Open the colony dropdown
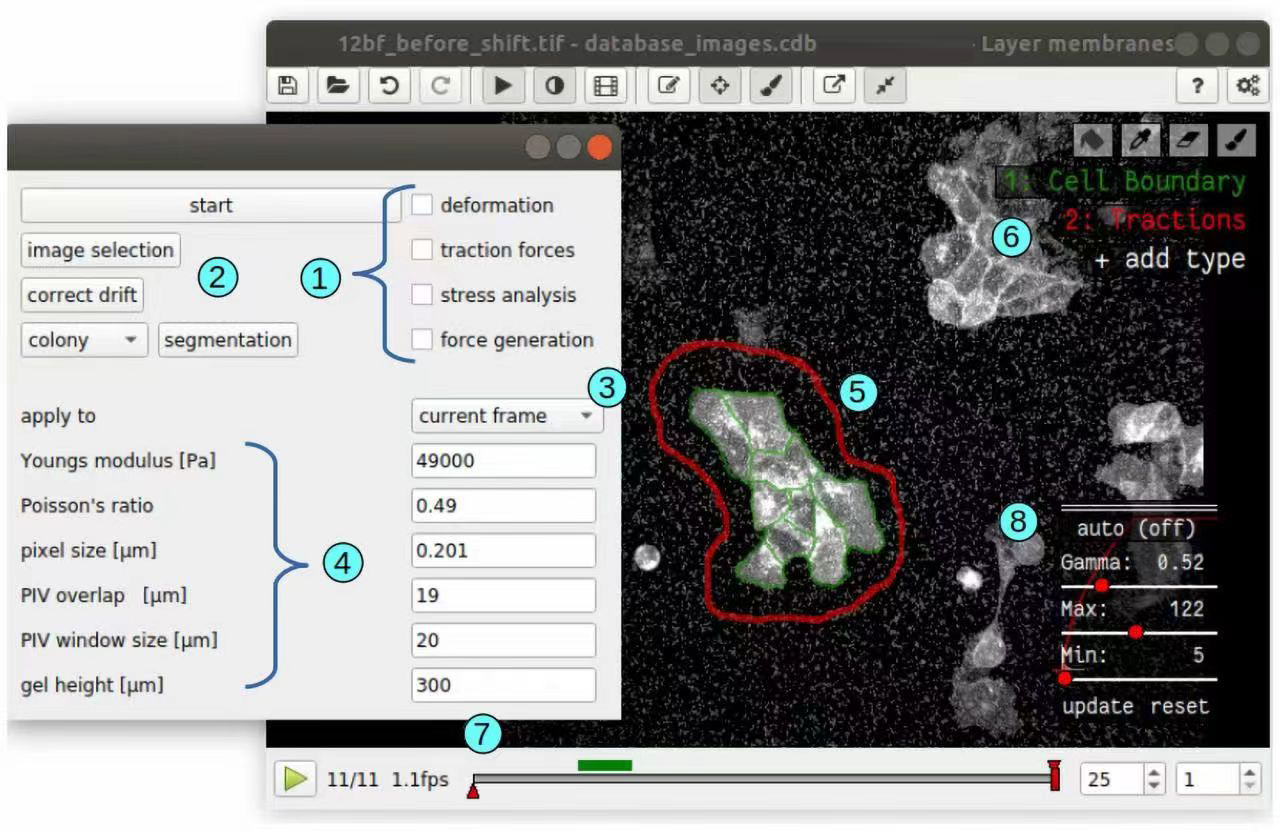This screenshot has height=831, width=1280. click(x=84, y=340)
